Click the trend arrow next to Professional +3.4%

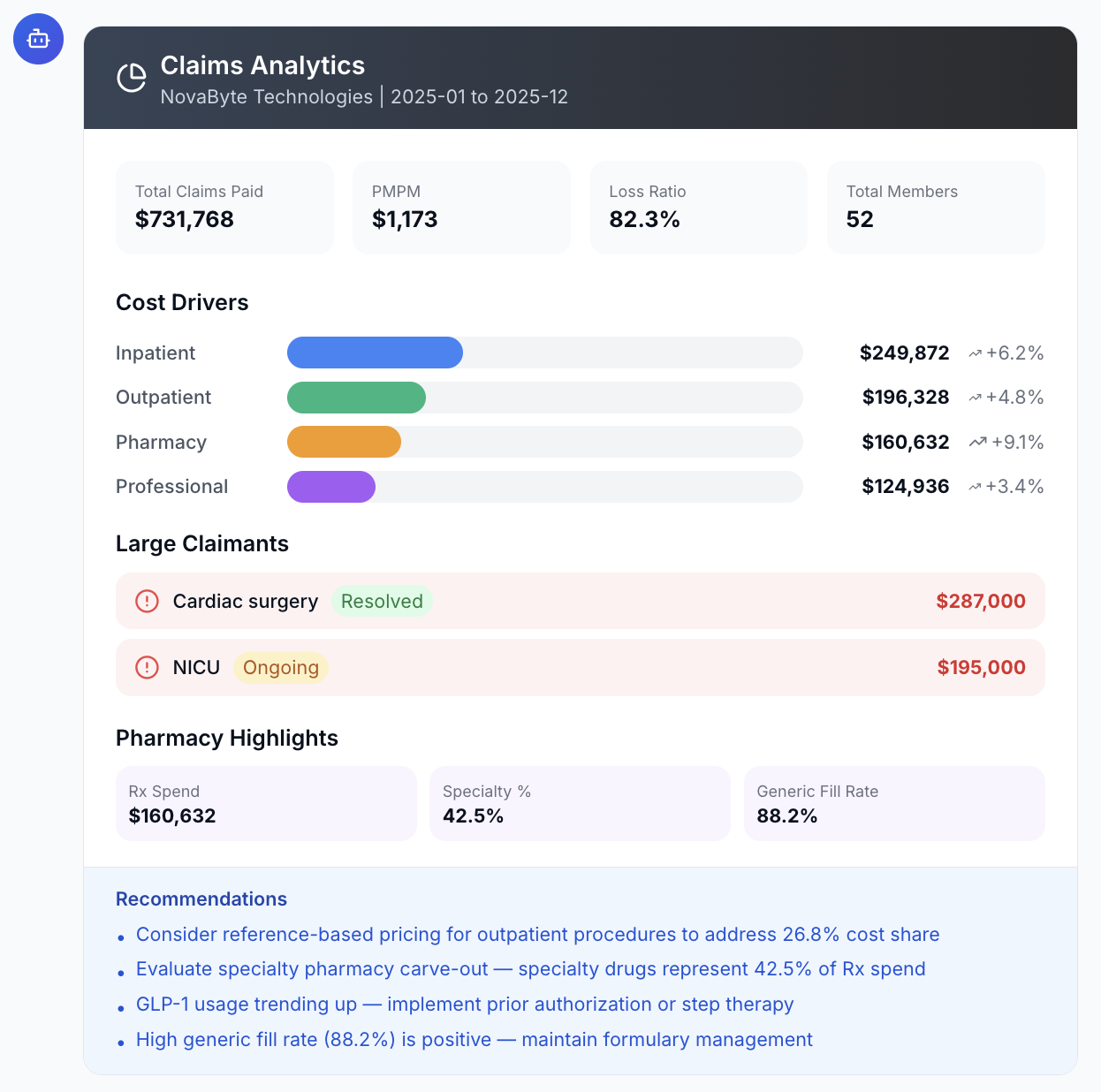coord(976,486)
